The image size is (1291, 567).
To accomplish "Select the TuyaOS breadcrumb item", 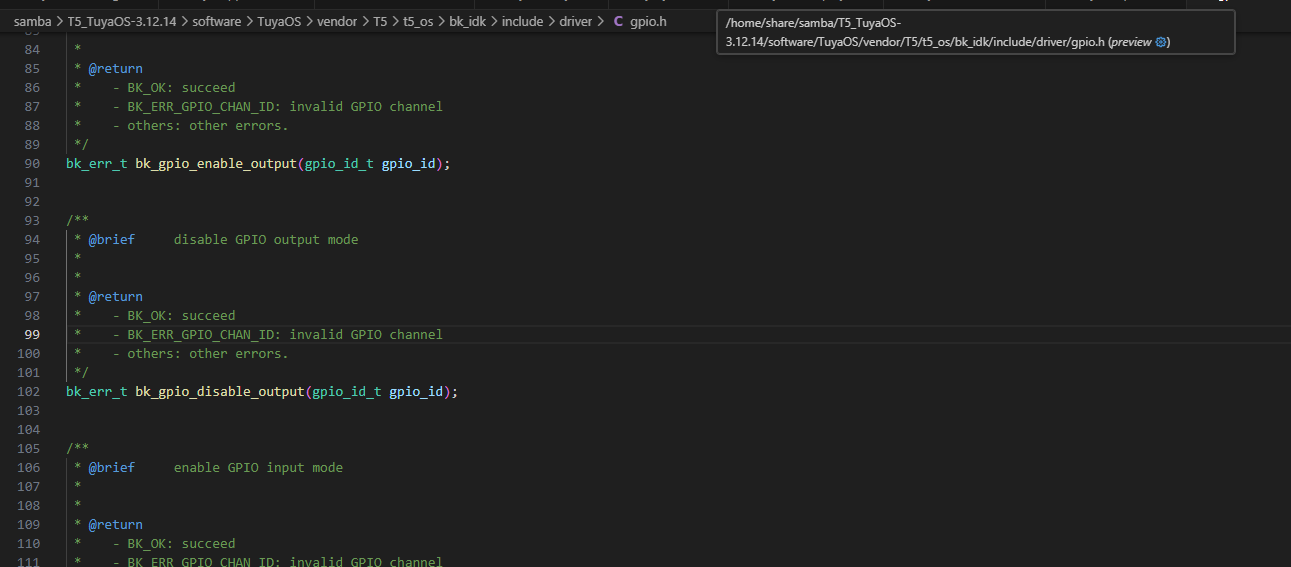I will coord(283,21).
